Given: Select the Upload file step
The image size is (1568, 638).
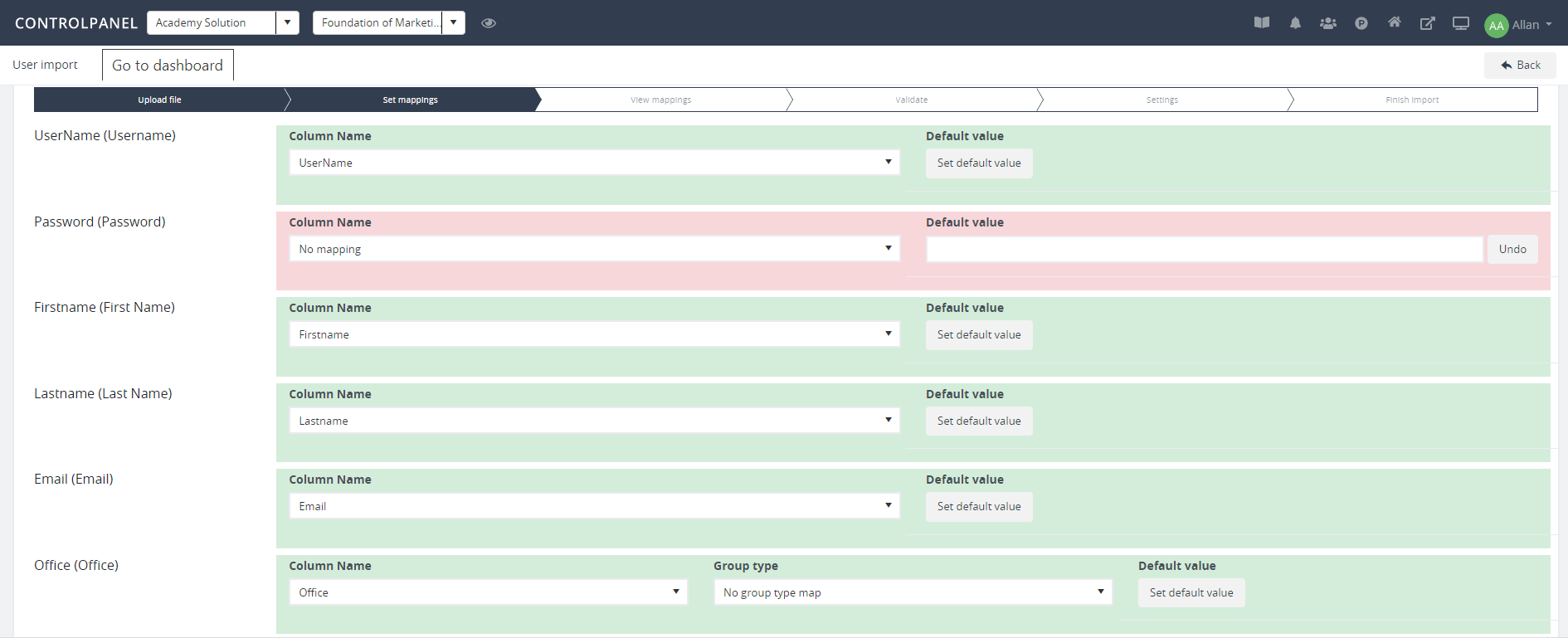Looking at the screenshot, I should pos(159,100).
